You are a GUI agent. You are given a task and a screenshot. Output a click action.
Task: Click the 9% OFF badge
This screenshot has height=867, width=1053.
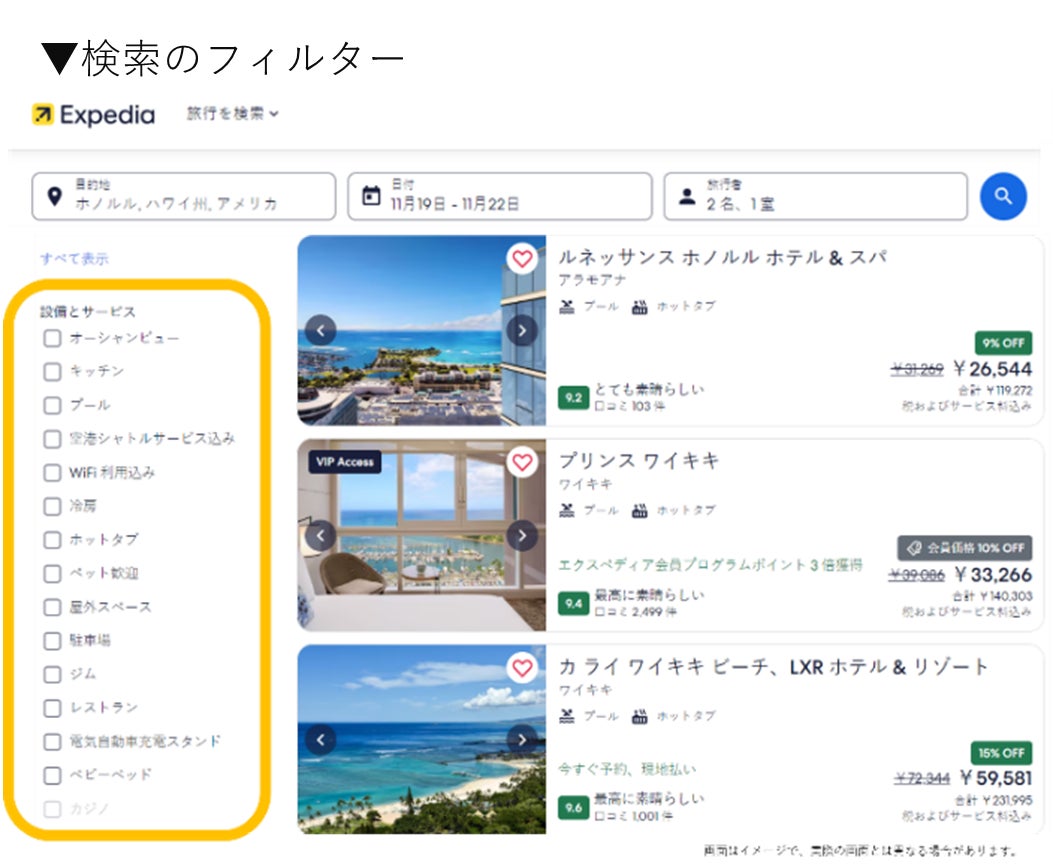1003,343
